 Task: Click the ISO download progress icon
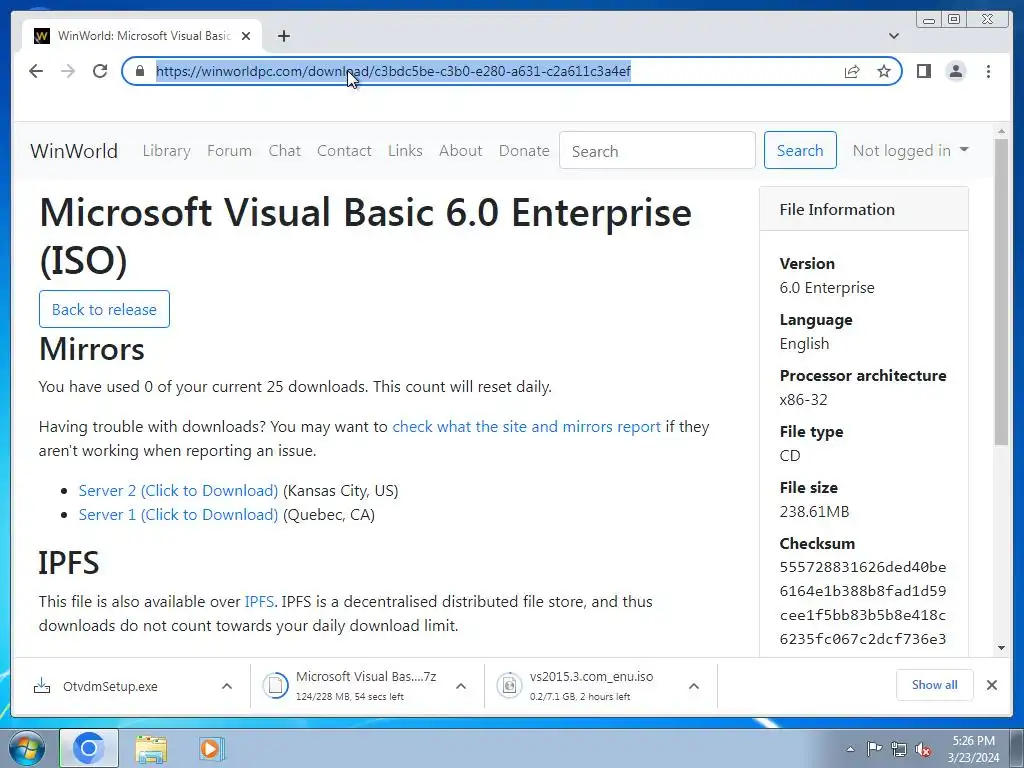click(509, 686)
